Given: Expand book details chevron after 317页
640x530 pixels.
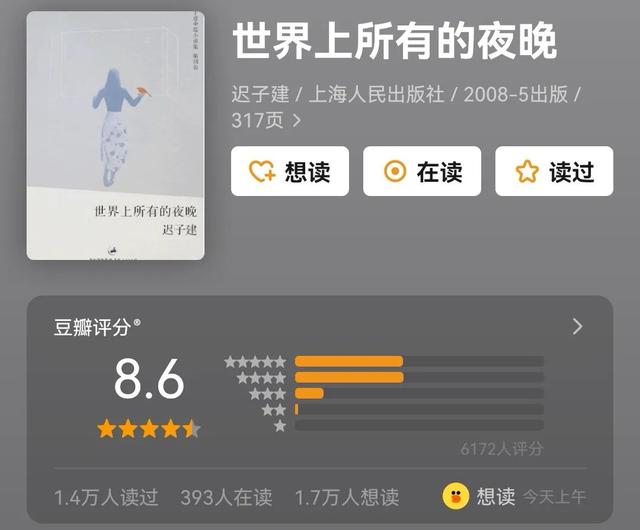Looking at the screenshot, I should [297, 120].
